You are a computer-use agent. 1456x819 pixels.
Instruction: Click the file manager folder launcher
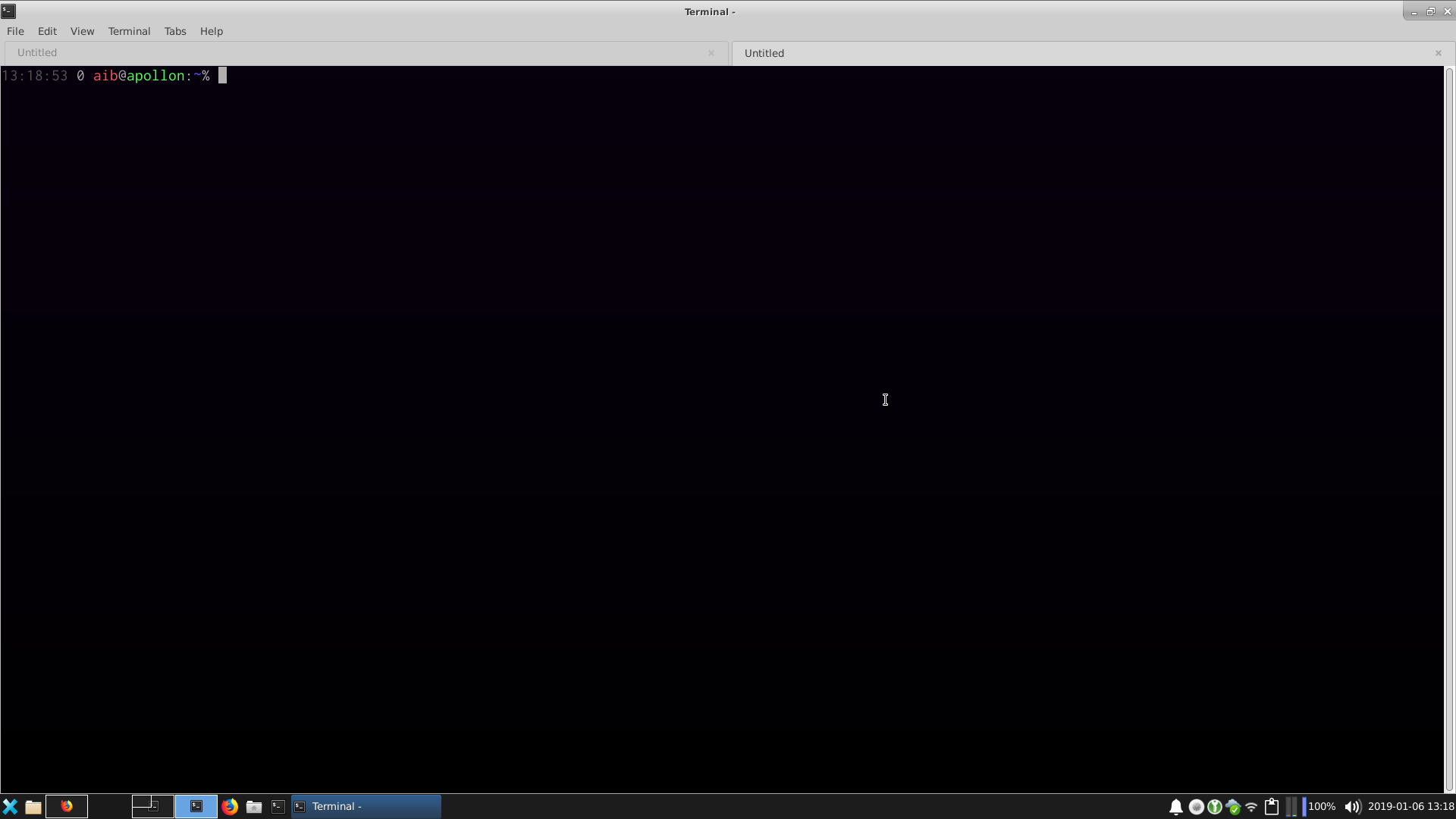click(x=33, y=806)
